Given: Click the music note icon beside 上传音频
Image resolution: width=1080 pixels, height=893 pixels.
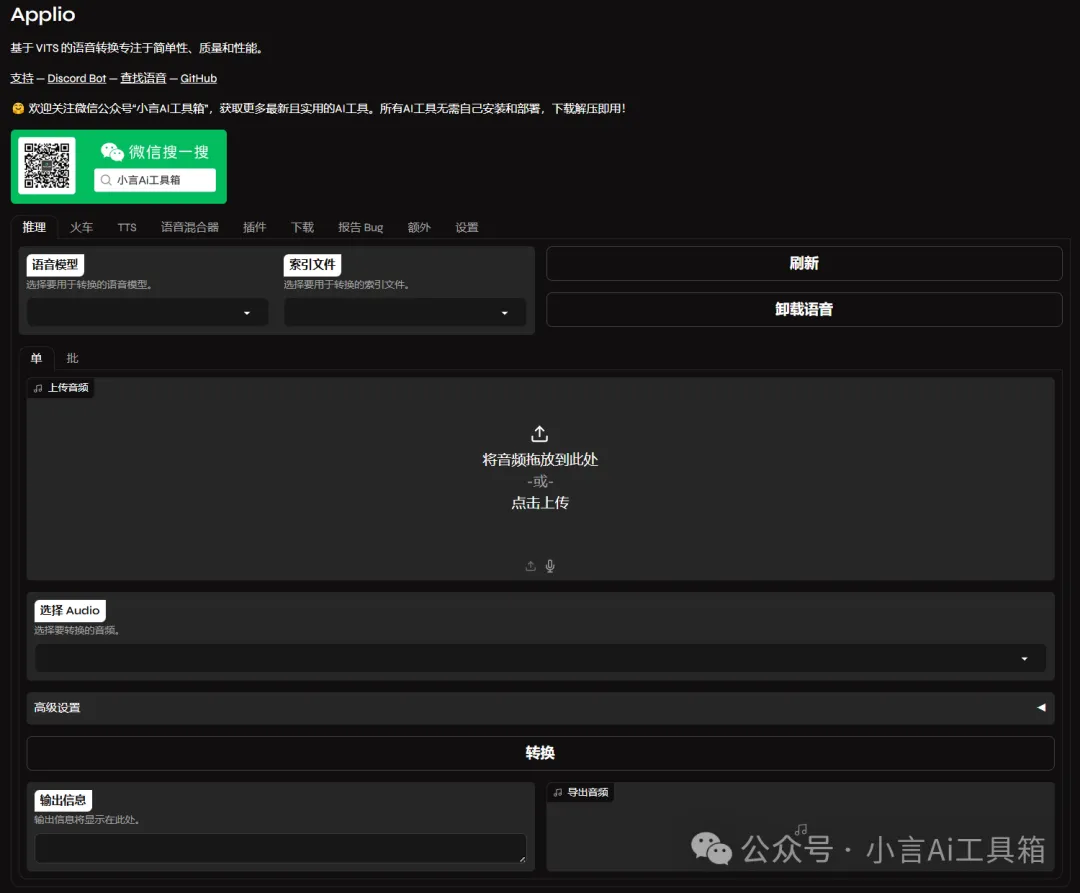Looking at the screenshot, I should pyautogui.click(x=38, y=388).
